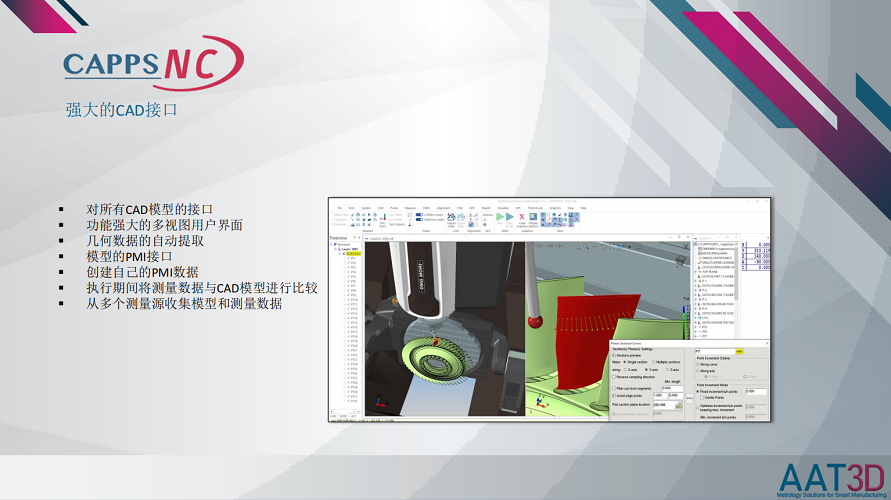
Task: Enable the Sections preview checkbox
Action: point(613,355)
